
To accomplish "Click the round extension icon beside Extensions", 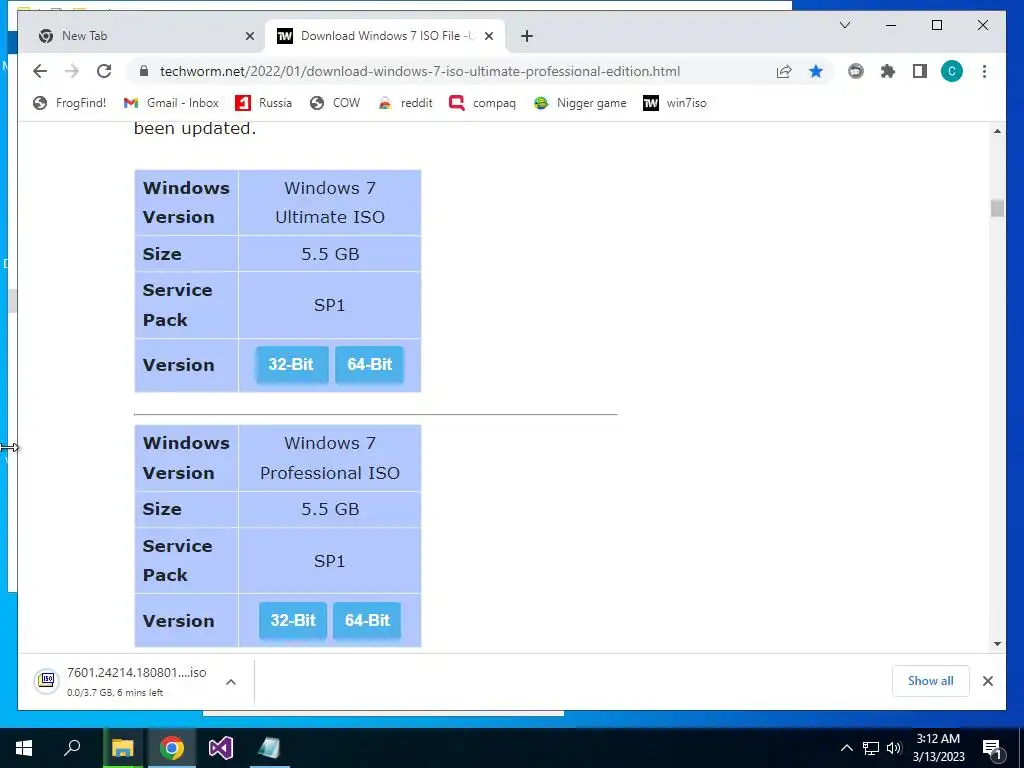I will click(x=856, y=71).
